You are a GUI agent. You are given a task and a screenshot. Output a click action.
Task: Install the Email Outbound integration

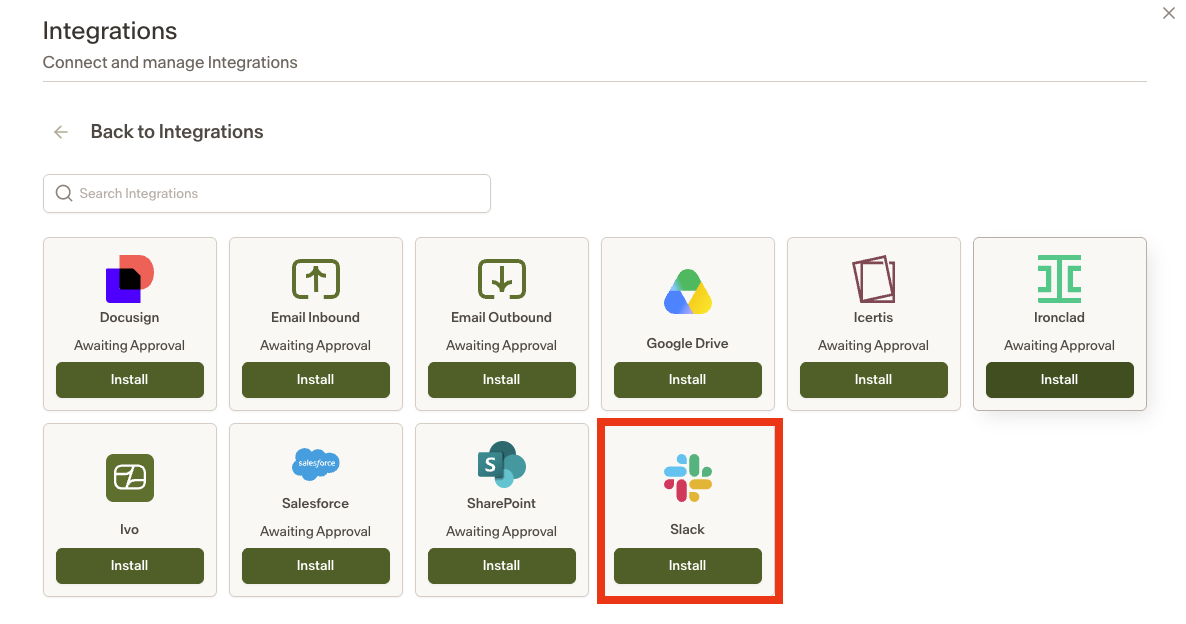(501, 380)
